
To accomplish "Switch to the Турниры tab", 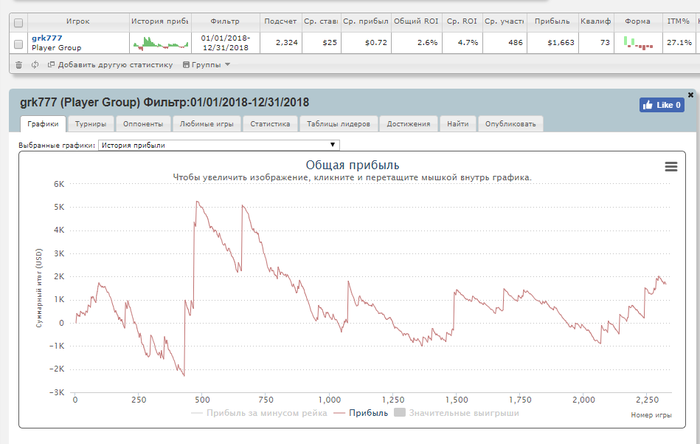I will (x=91, y=124).
